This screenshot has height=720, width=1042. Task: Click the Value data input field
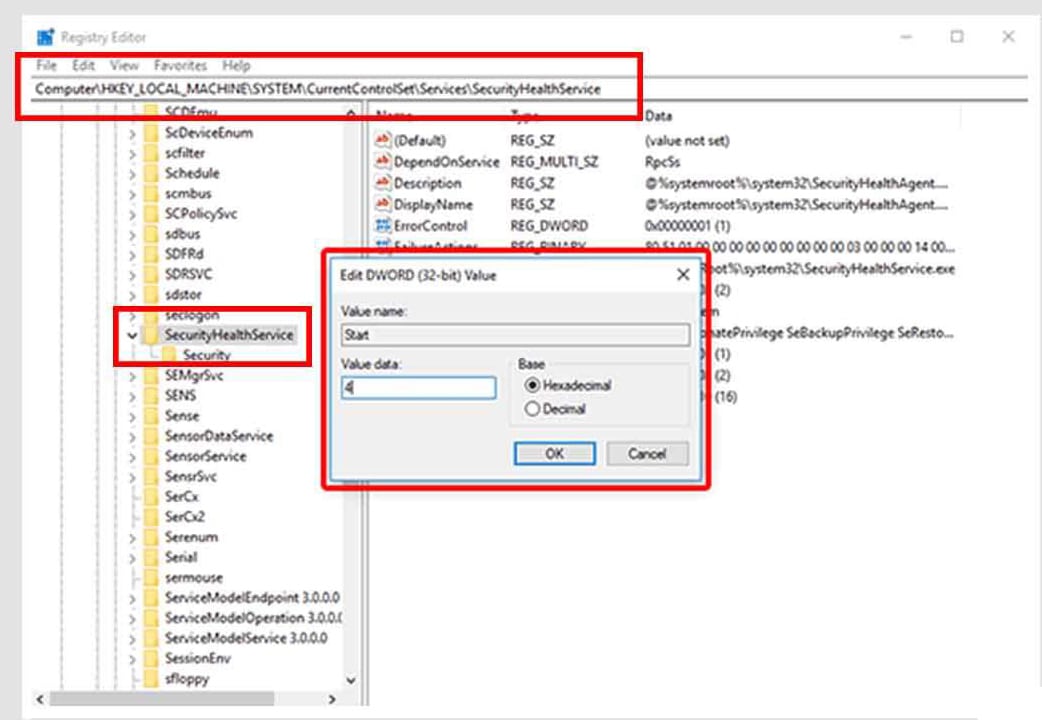(x=419, y=388)
